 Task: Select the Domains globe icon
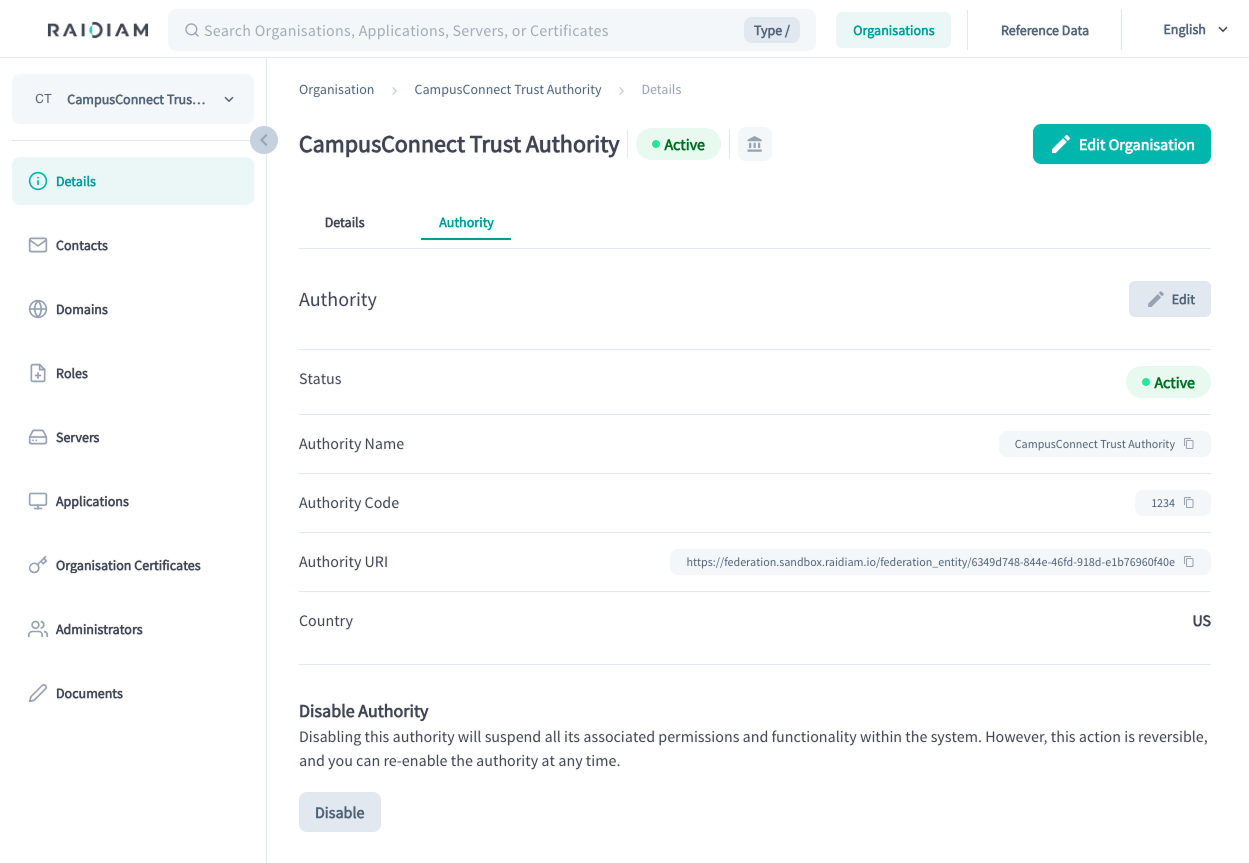(x=38, y=309)
